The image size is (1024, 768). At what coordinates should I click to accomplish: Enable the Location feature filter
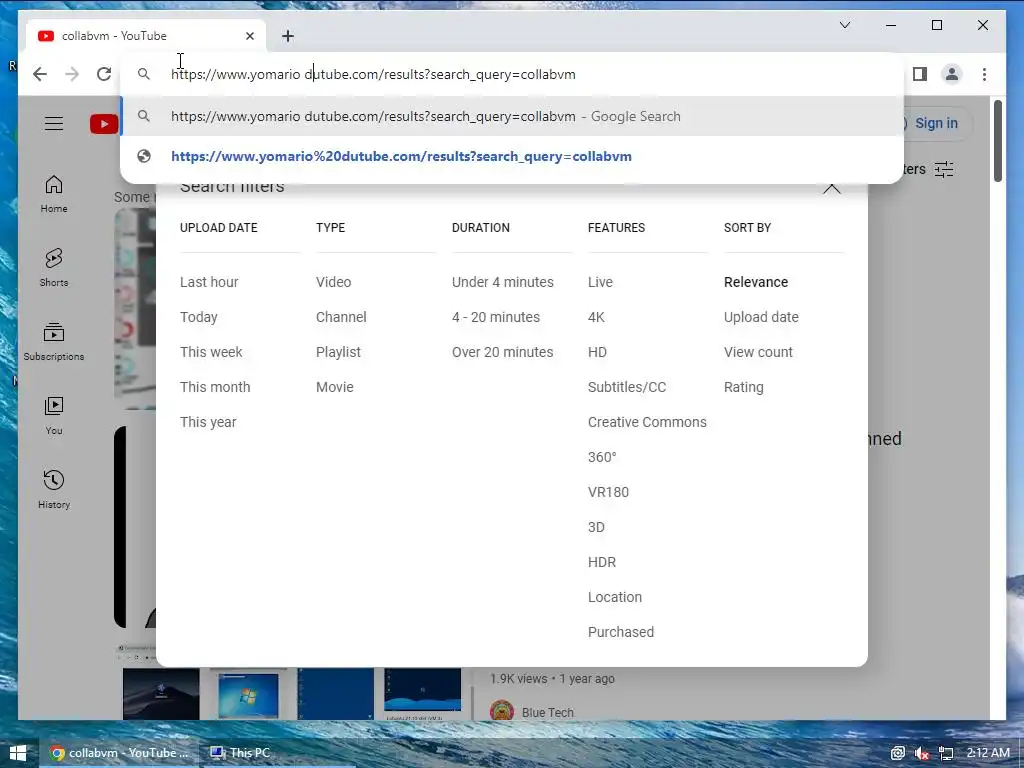tap(615, 597)
